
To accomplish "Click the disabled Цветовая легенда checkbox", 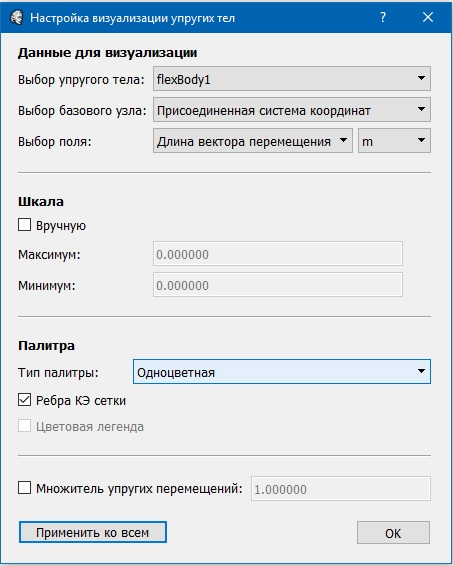I will (x=25, y=426).
